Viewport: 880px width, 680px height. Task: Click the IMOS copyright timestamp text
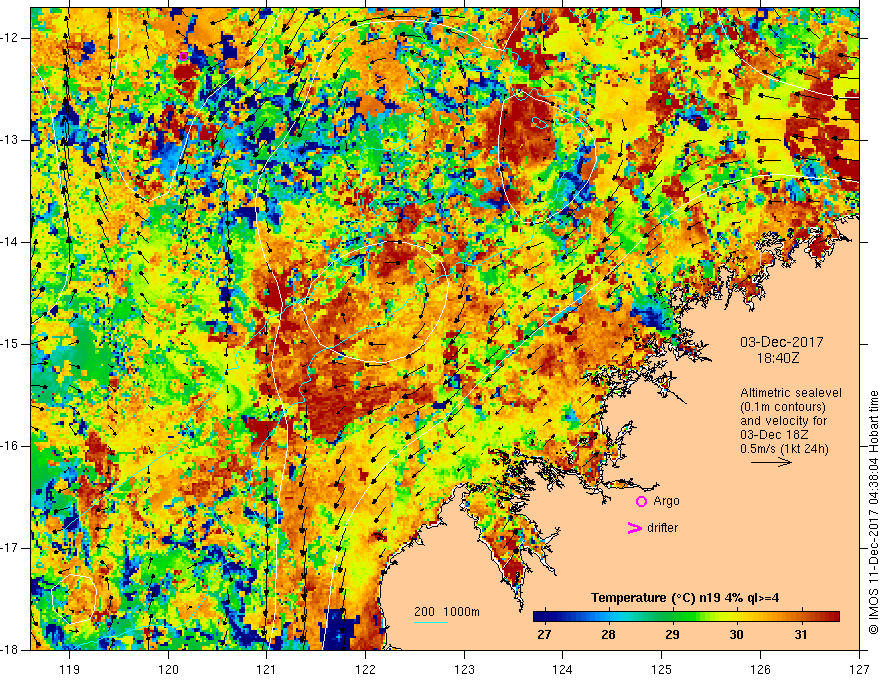coord(873,513)
